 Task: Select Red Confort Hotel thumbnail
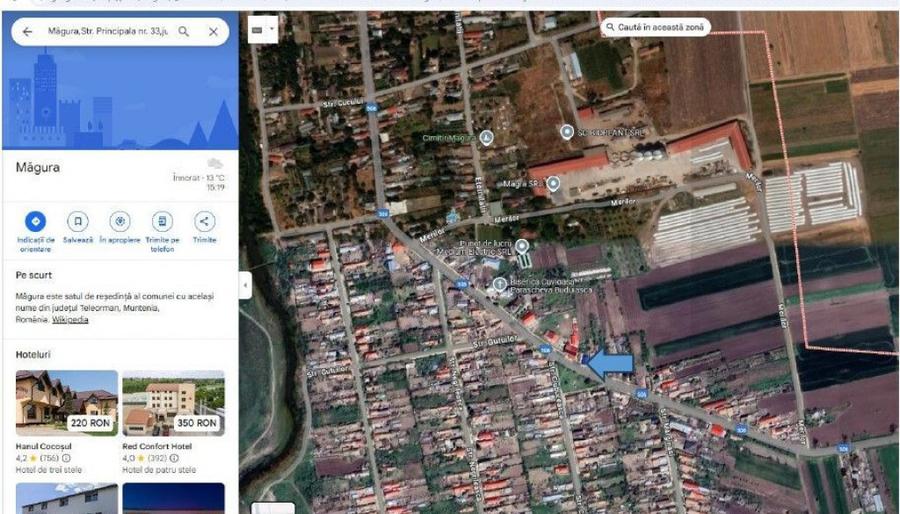(173, 403)
